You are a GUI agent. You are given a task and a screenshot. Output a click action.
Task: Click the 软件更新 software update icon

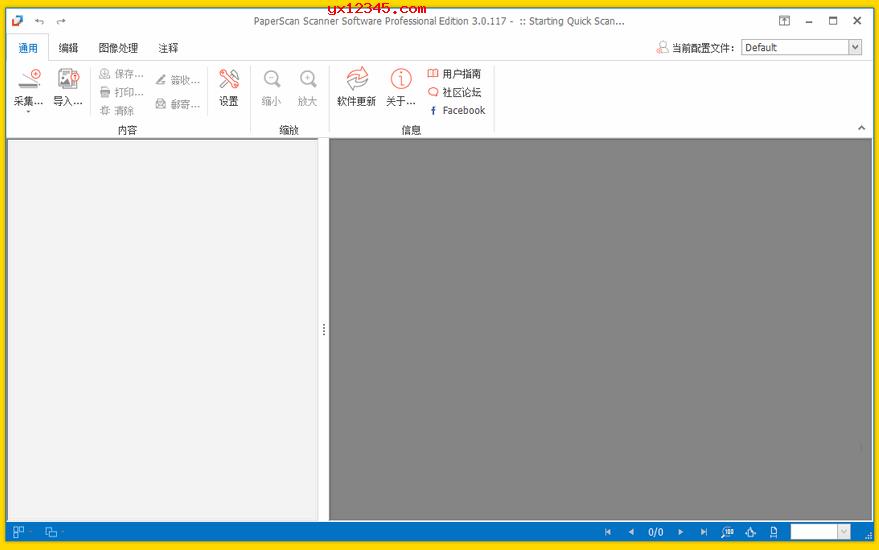pyautogui.click(x=357, y=79)
